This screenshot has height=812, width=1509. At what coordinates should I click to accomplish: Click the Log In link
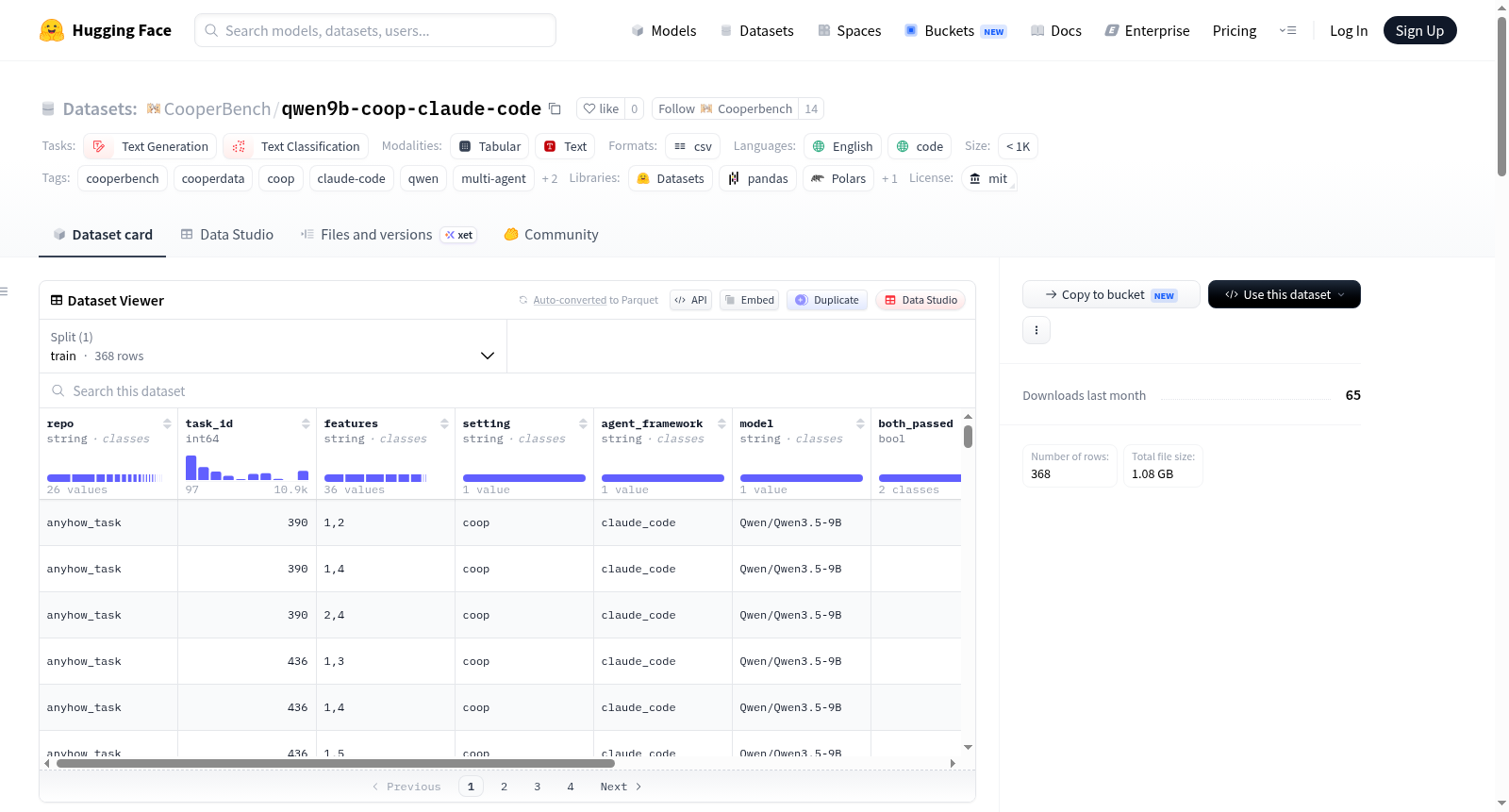pyautogui.click(x=1349, y=30)
